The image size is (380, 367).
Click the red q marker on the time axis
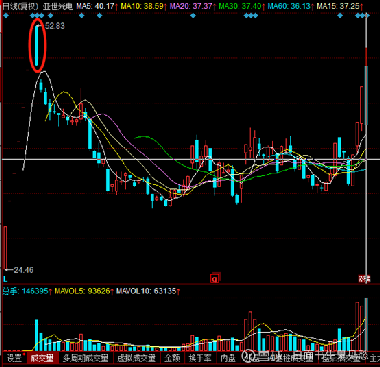click(215, 278)
